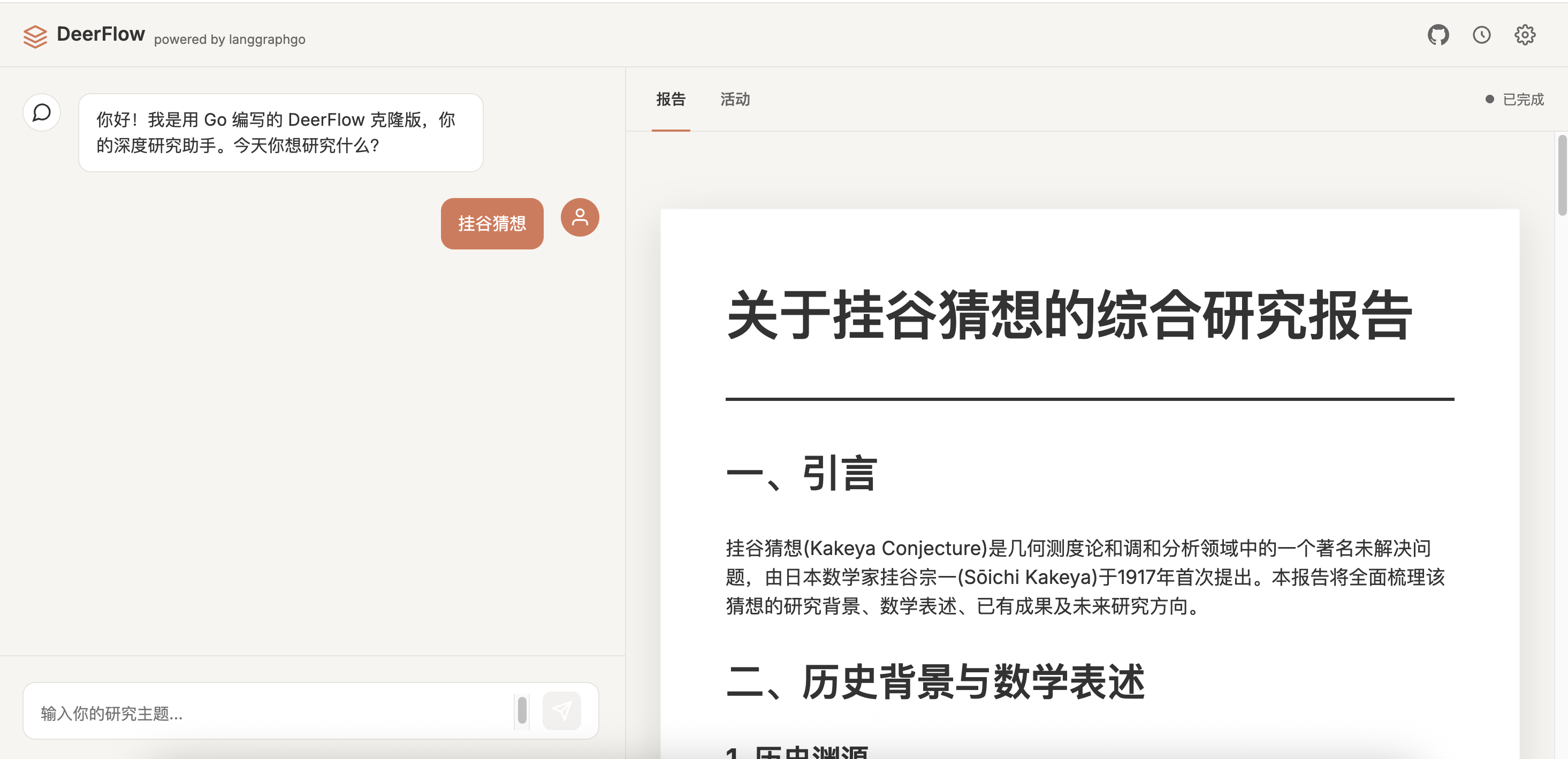
Task: Click the 已完成 status dot indicator
Action: click(x=1489, y=99)
